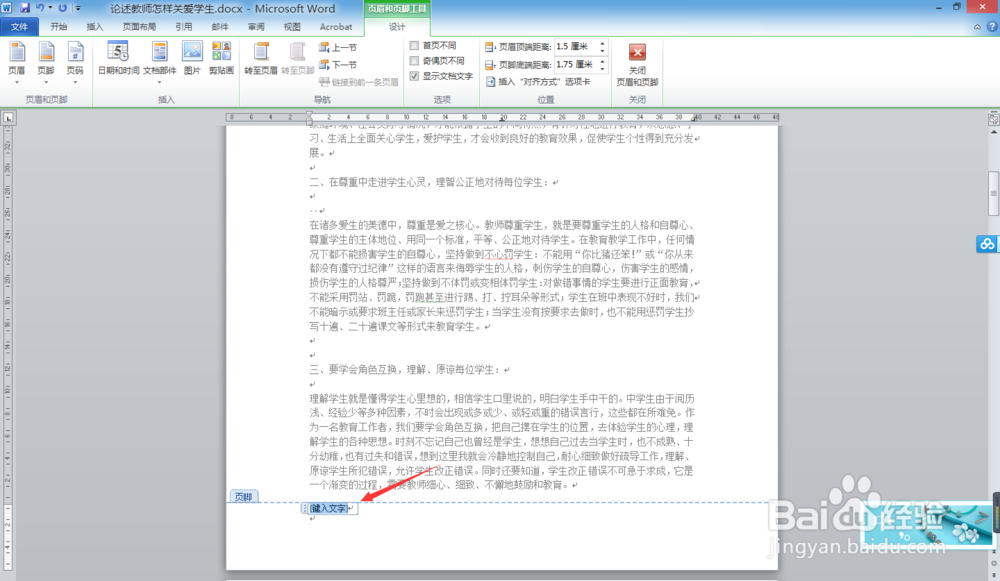The image size is (1000, 581).
Task: Switch to 视图 view tab
Action: [x=292, y=27]
